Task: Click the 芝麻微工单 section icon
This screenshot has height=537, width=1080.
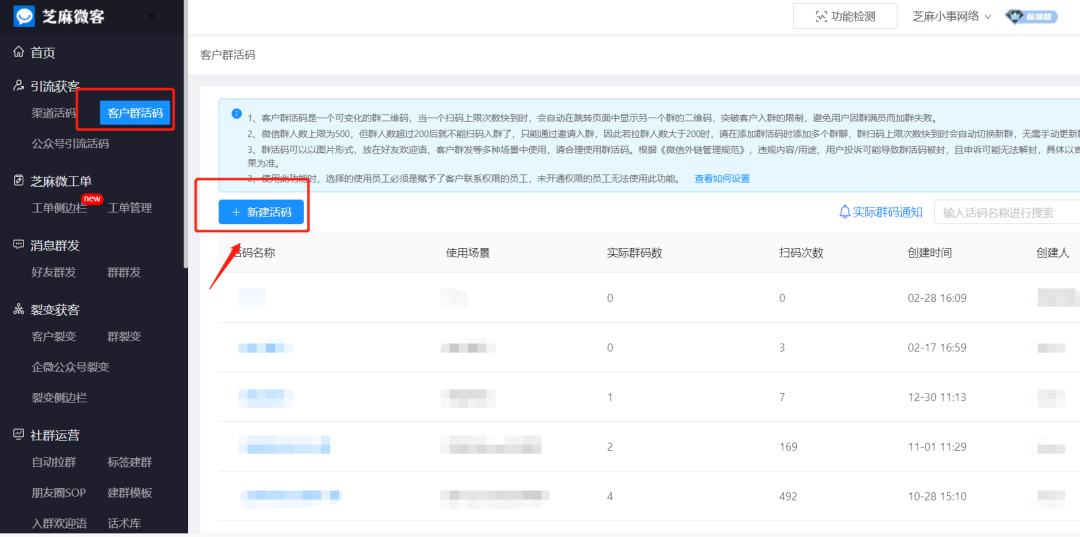Action: (x=19, y=181)
